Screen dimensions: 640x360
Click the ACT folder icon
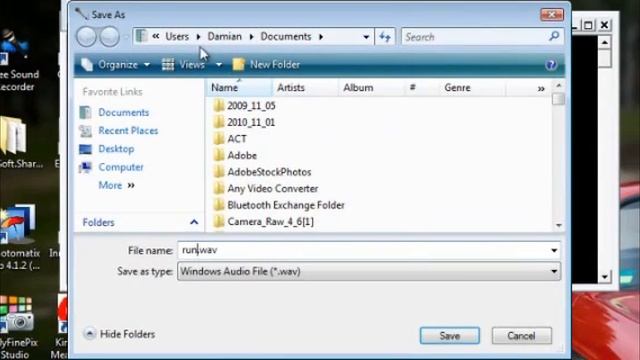pyautogui.click(x=219, y=139)
